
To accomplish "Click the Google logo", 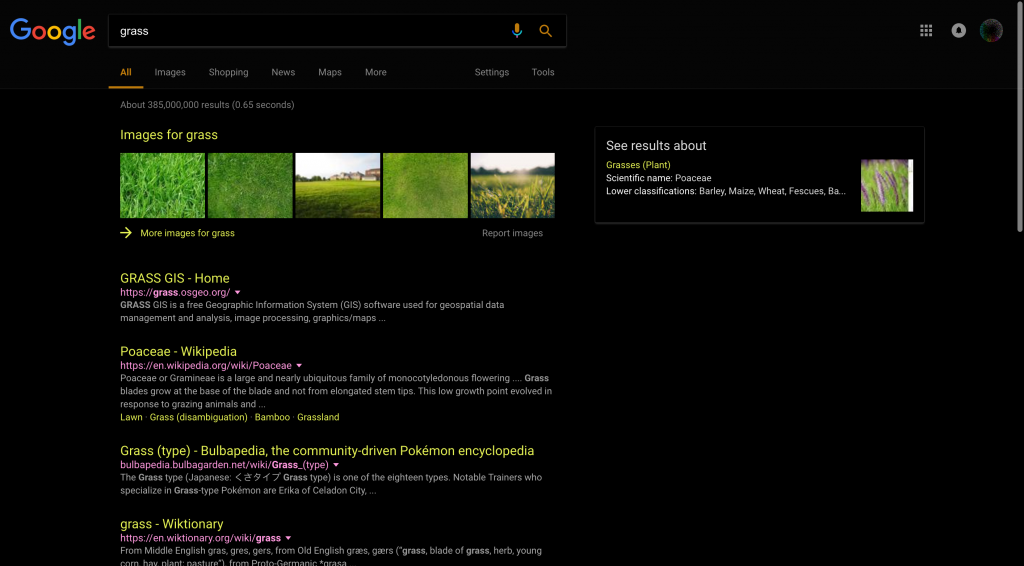I will tap(52, 31).
